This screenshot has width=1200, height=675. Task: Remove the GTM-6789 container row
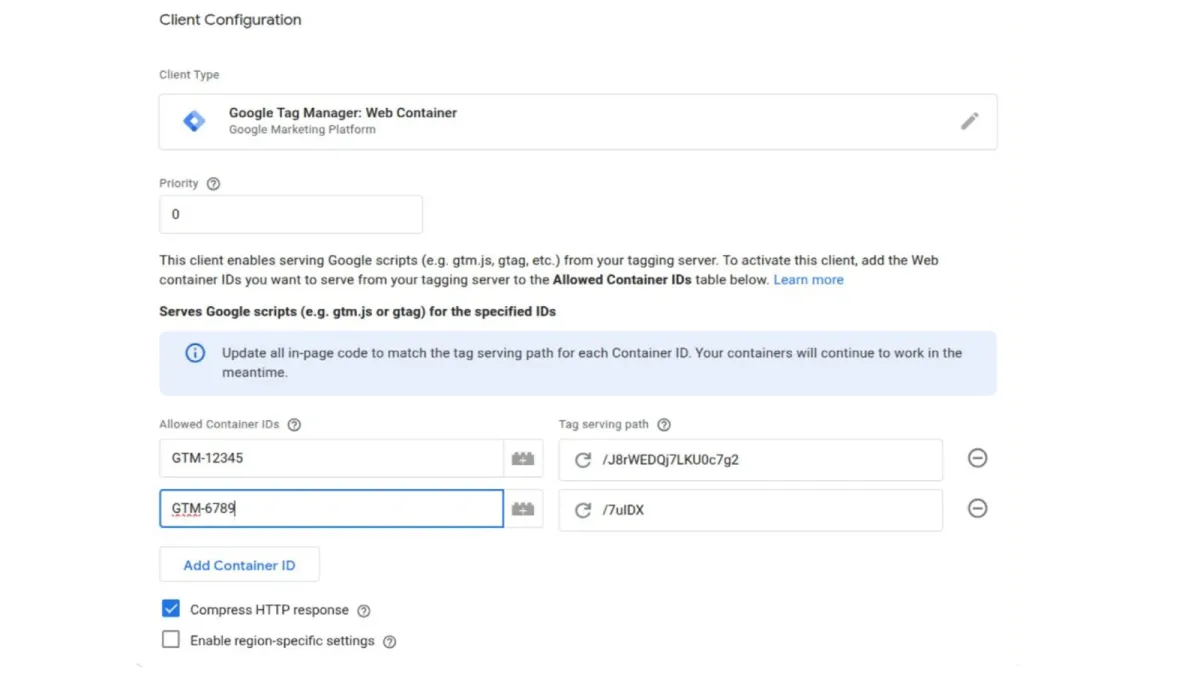click(978, 508)
